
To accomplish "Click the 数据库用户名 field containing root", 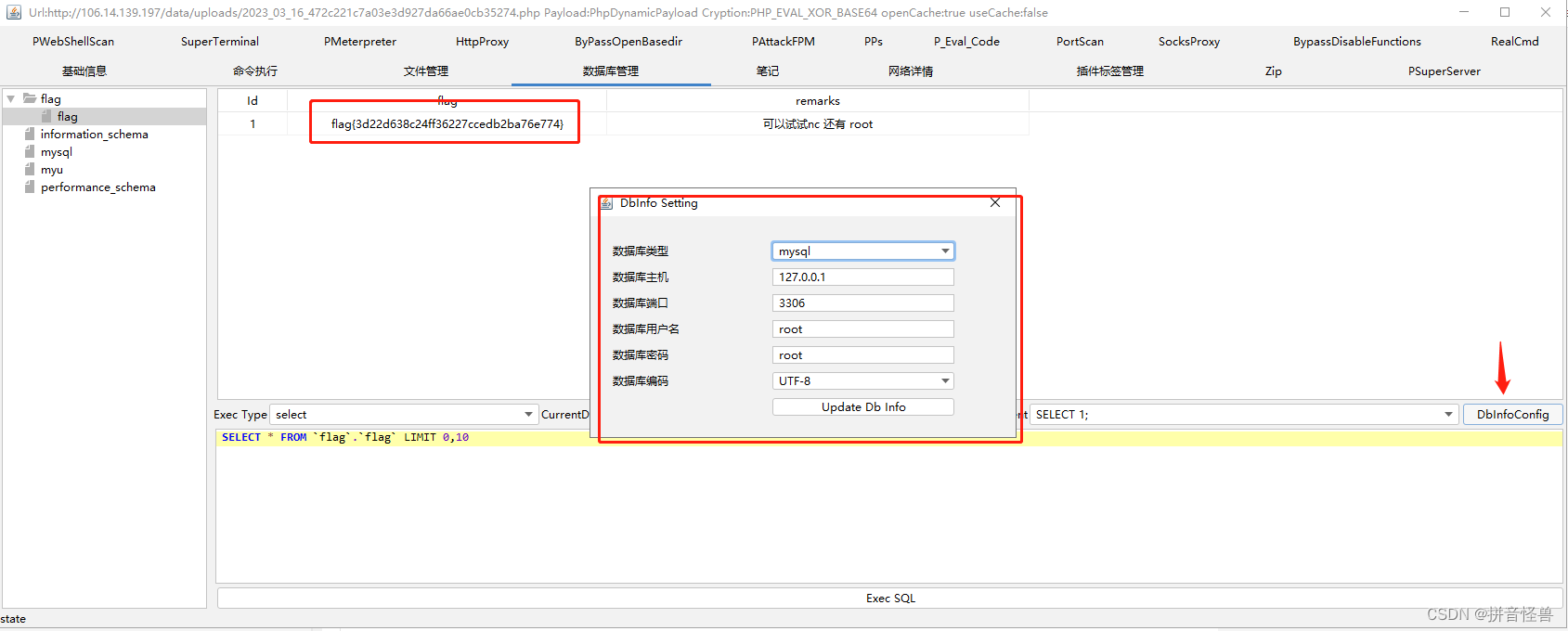I will 863,329.
